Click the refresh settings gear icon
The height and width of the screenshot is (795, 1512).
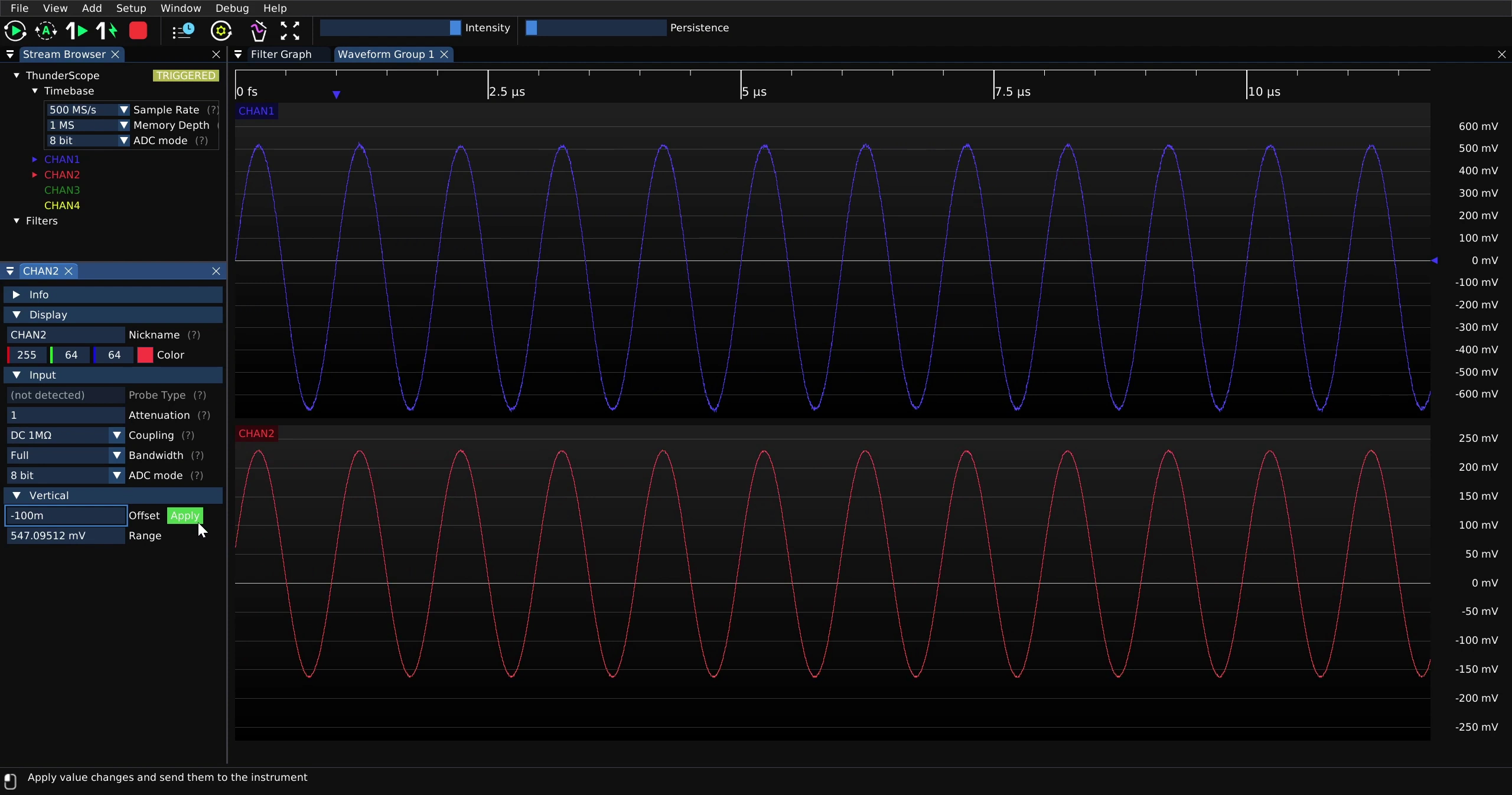point(221,31)
